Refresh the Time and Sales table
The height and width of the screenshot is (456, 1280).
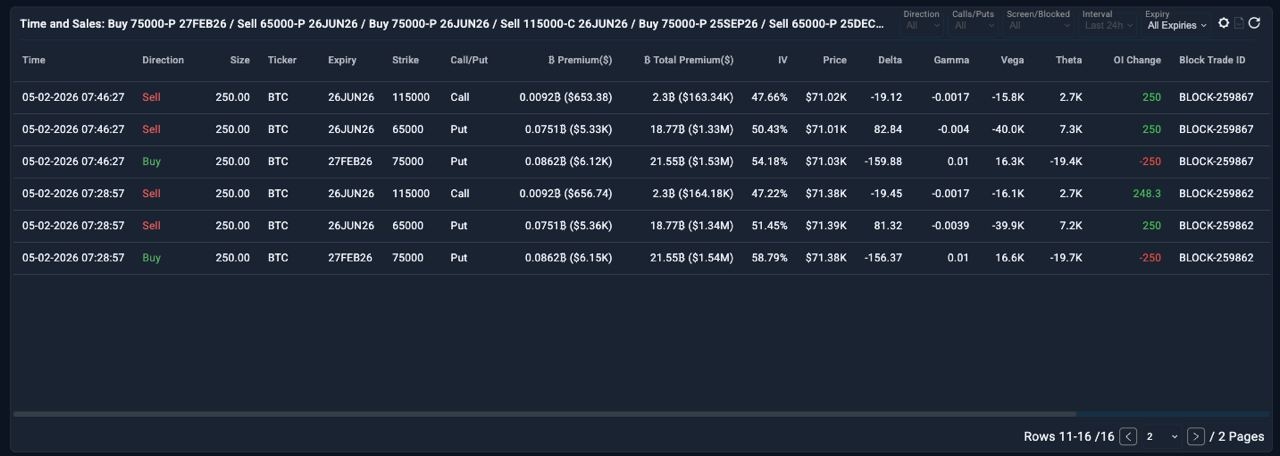[x=1254, y=23]
